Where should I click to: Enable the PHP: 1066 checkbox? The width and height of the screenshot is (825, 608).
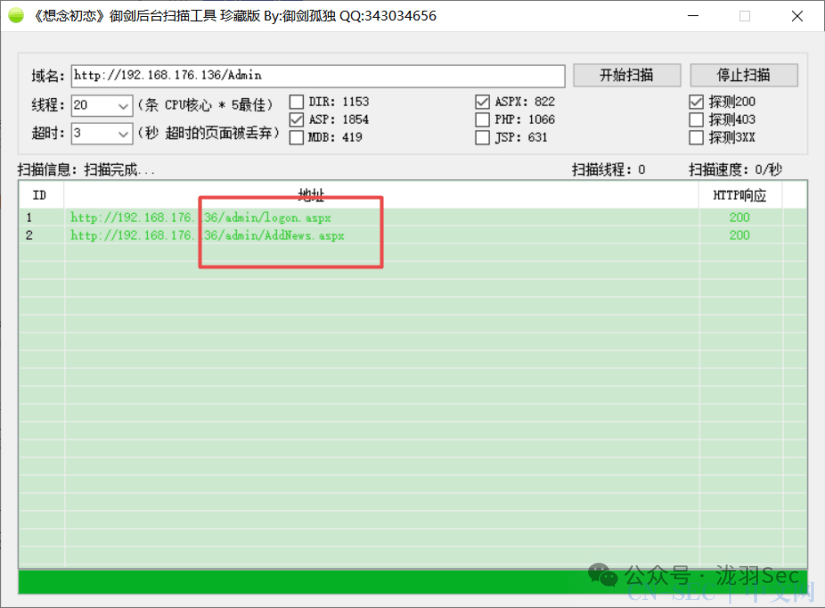(482, 119)
